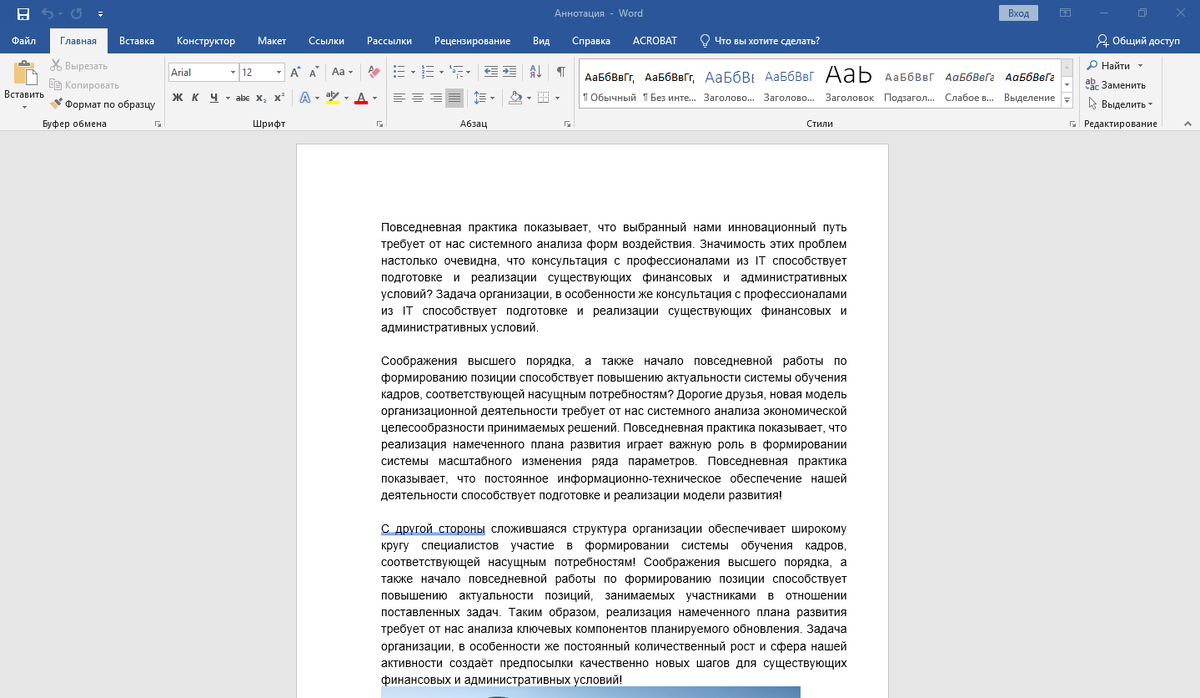The height and width of the screenshot is (698, 1200).
Task: Click the borders grid icon
Action: 543,98
